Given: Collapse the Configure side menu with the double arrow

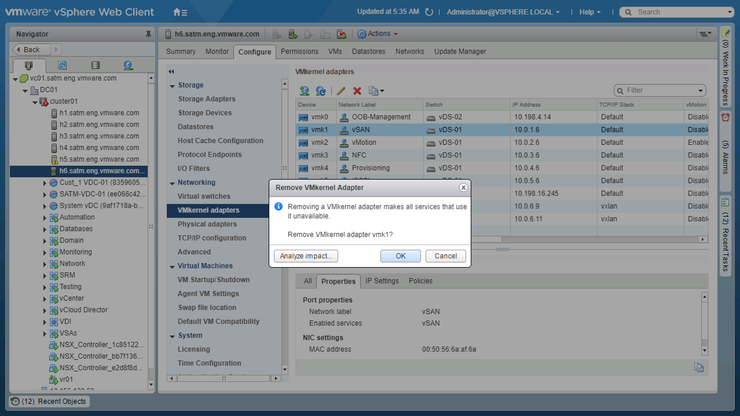Looking at the screenshot, I should (171, 72).
